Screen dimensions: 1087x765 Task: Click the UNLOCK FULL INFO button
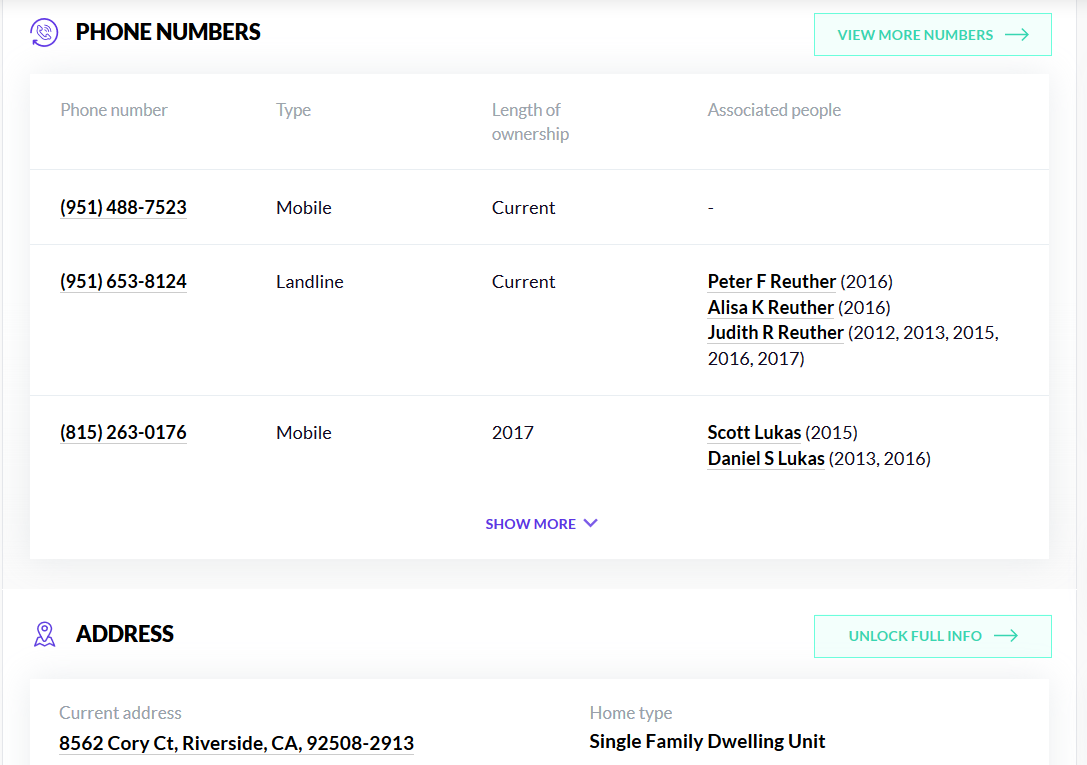tap(932, 636)
